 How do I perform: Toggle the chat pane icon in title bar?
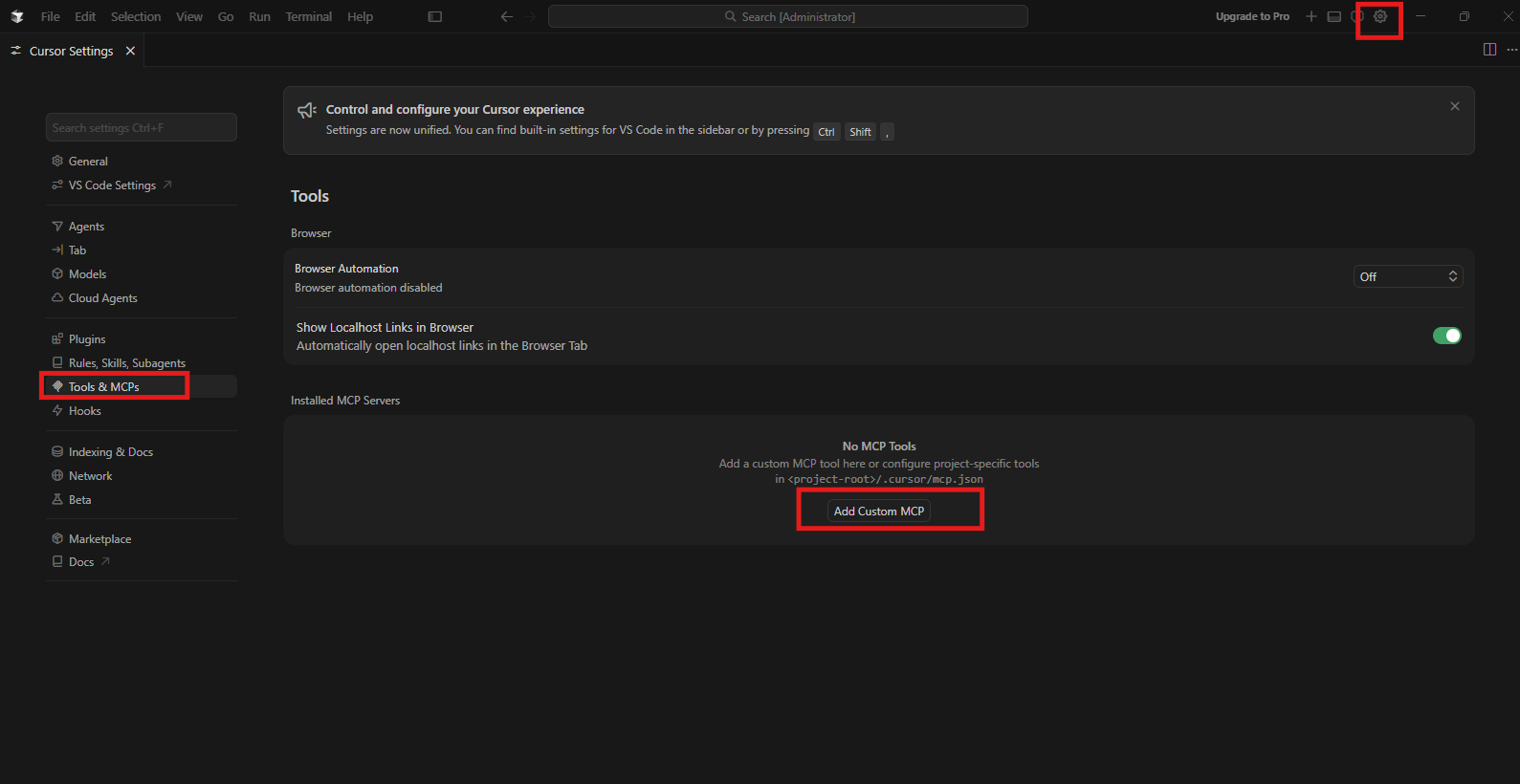coord(1356,16)
